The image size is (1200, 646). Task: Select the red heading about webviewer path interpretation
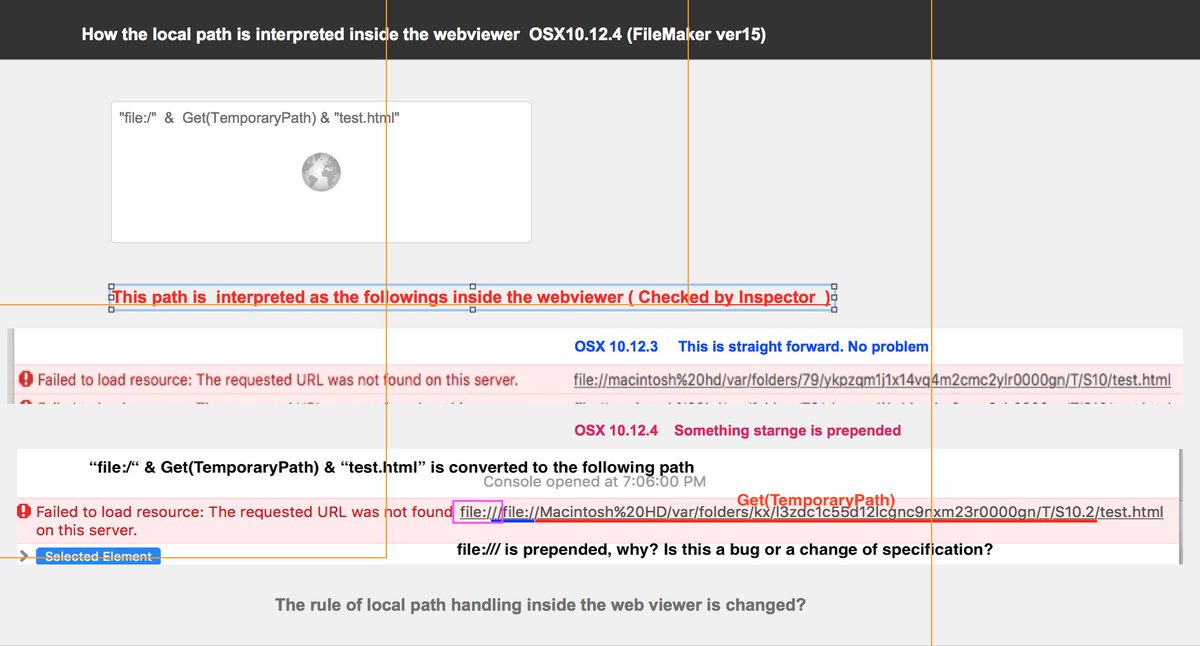470,297
